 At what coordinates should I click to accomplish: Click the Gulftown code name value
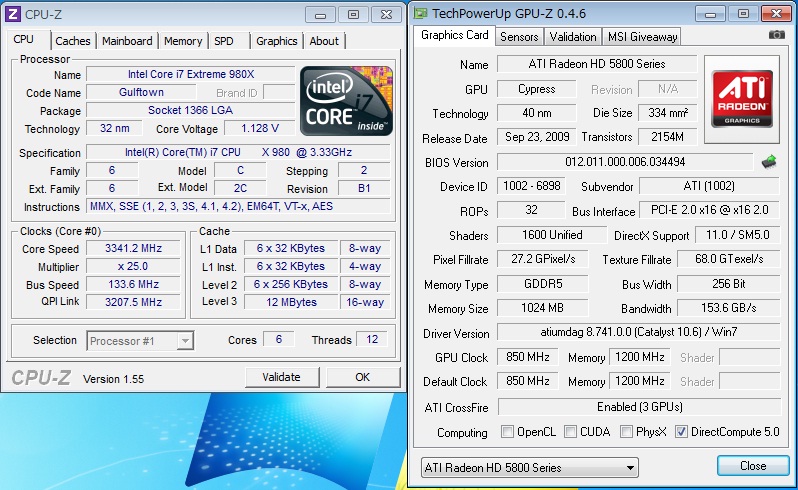141,92
